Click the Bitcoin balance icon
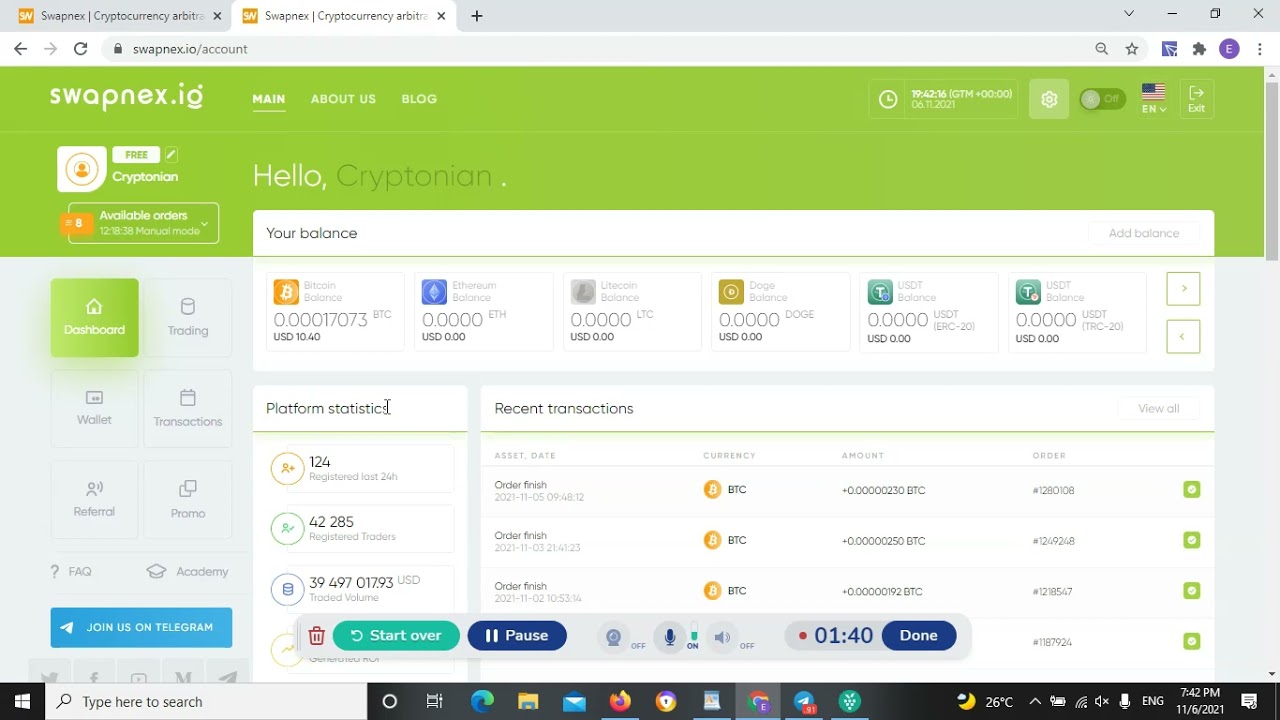 286,291
